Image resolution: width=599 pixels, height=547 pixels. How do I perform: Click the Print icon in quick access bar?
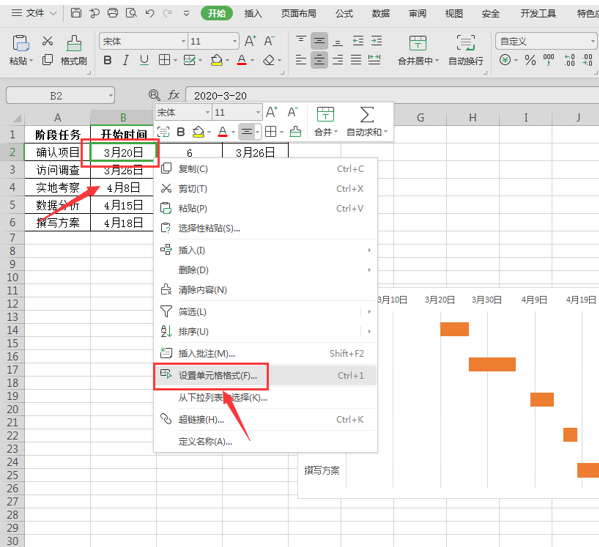[x=113, y=13]
